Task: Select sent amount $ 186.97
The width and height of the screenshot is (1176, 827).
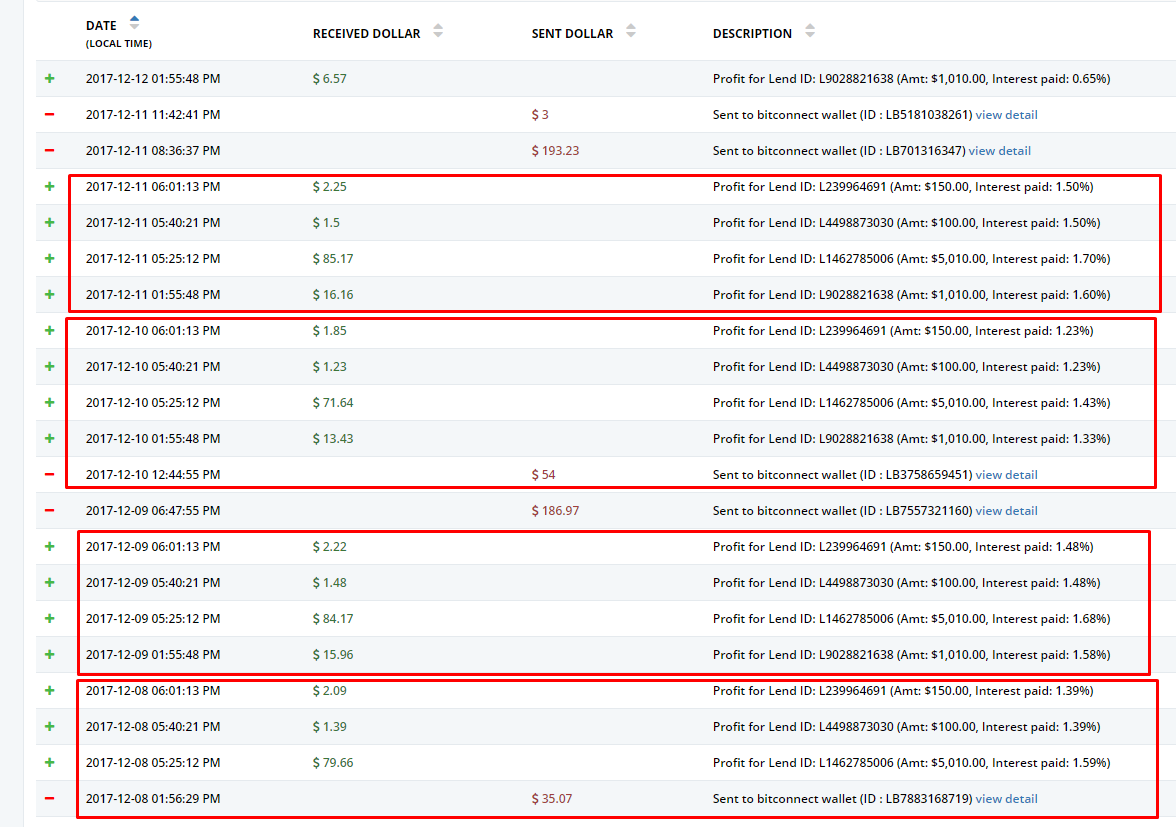Action: tap(556, 511)
